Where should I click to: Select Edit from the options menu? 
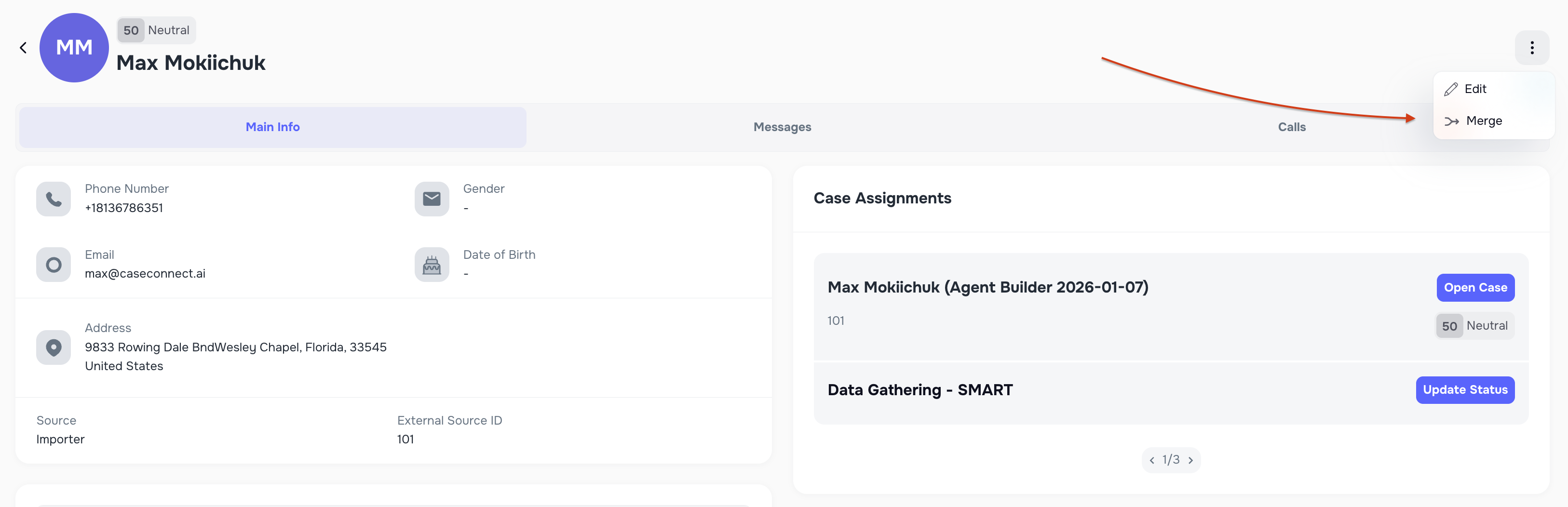pyautogui.click(x=1475, y=89)
